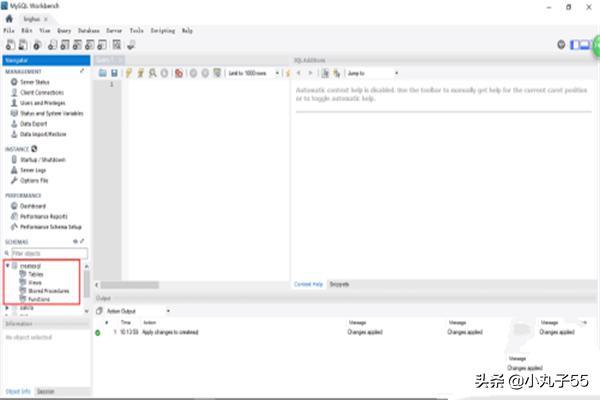Click the create new stored procedure toolbar icon

click(x=90, y=45)
